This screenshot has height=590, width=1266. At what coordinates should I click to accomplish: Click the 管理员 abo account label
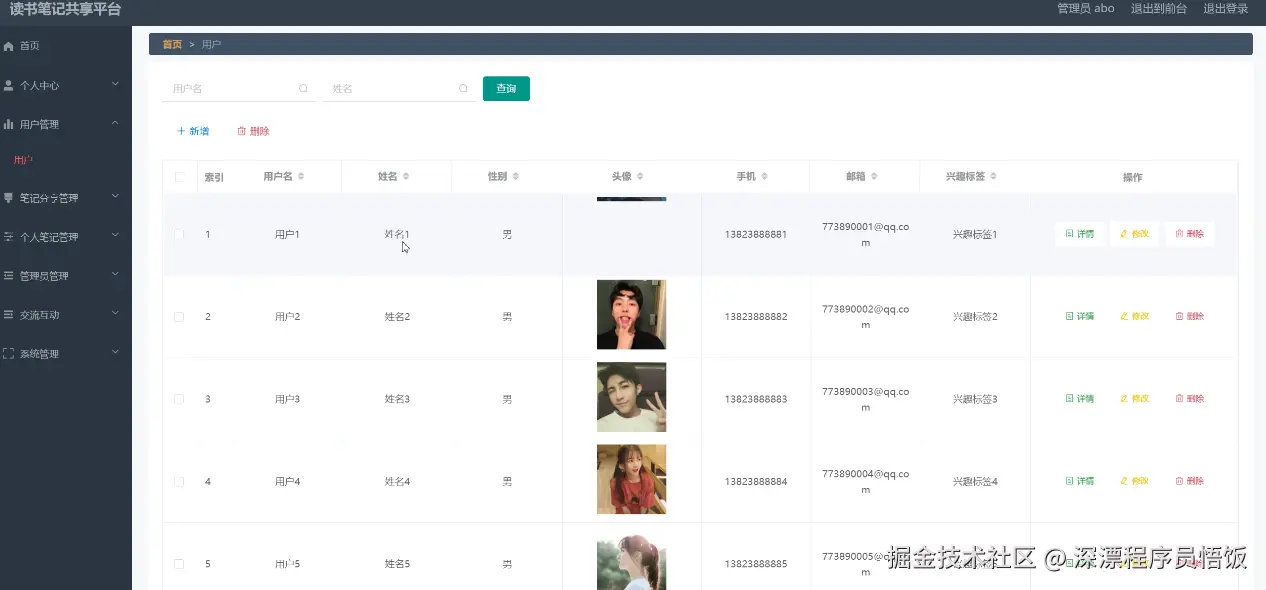[x=1085, y=8]
